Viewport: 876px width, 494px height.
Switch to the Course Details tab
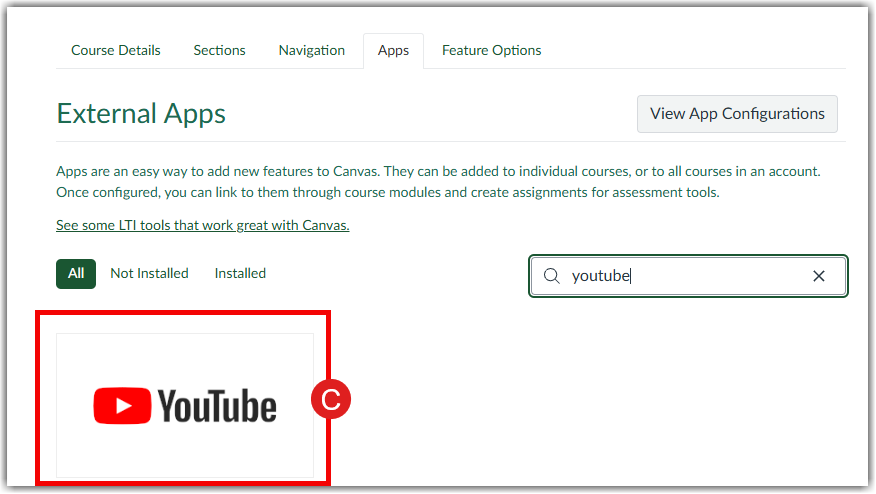tap(116, 50)
